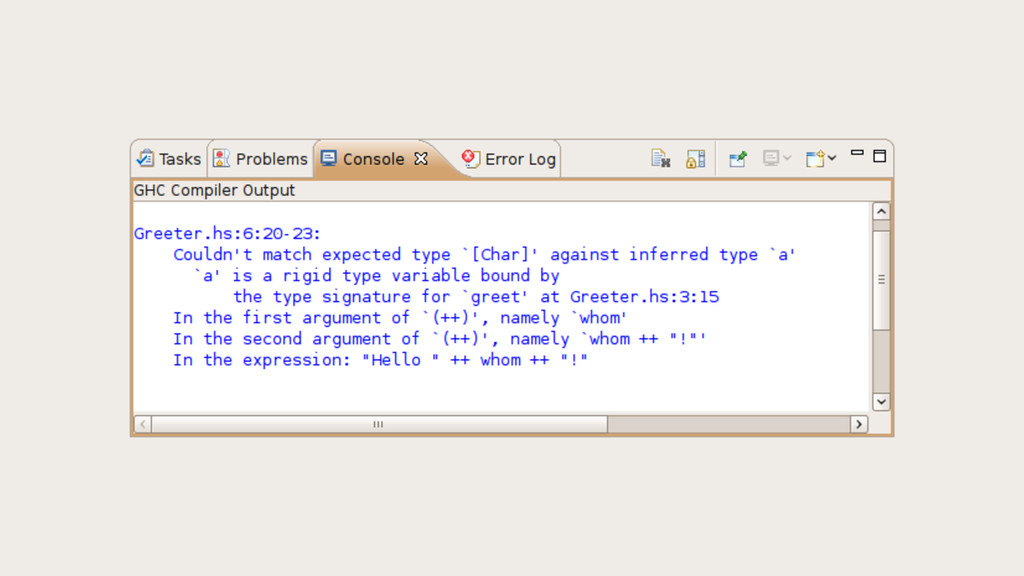The width and height of the screenshot is (1024, 576).
Task: Expand the Open Console dropdown arrow
Action: pyautogui.click(x=832, y=158)
